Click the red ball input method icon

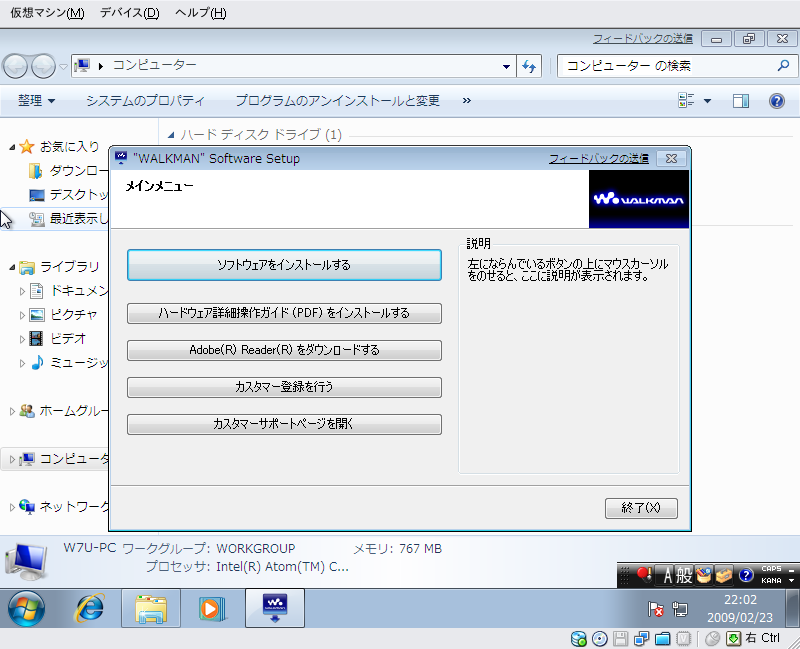click(644, 576)
